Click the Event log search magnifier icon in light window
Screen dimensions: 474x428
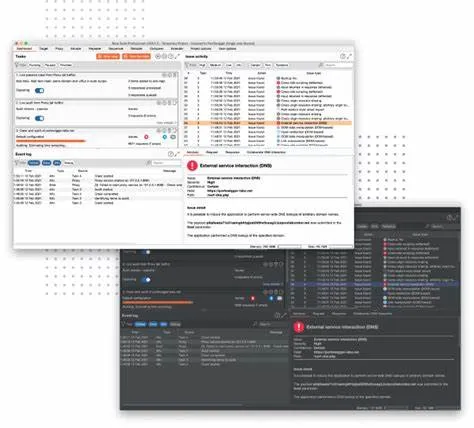149,163
